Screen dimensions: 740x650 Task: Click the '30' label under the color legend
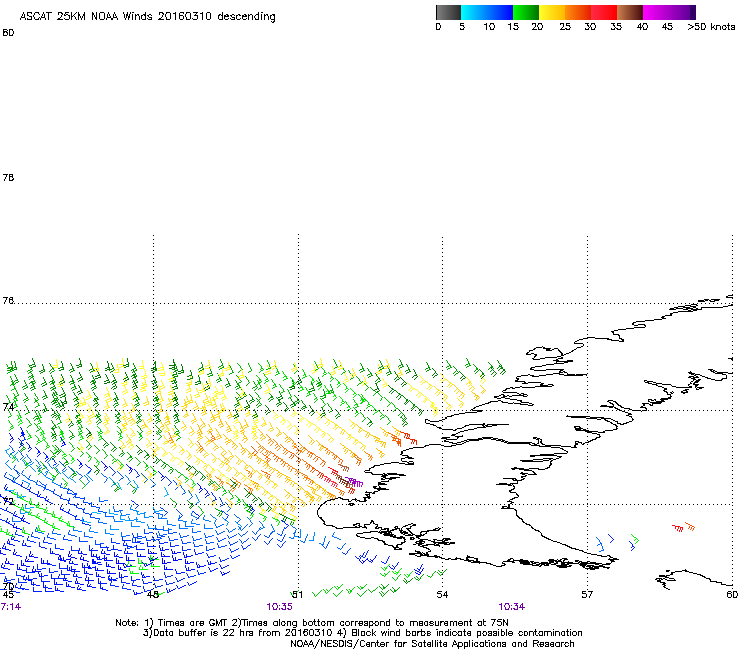tap(590, 27)
